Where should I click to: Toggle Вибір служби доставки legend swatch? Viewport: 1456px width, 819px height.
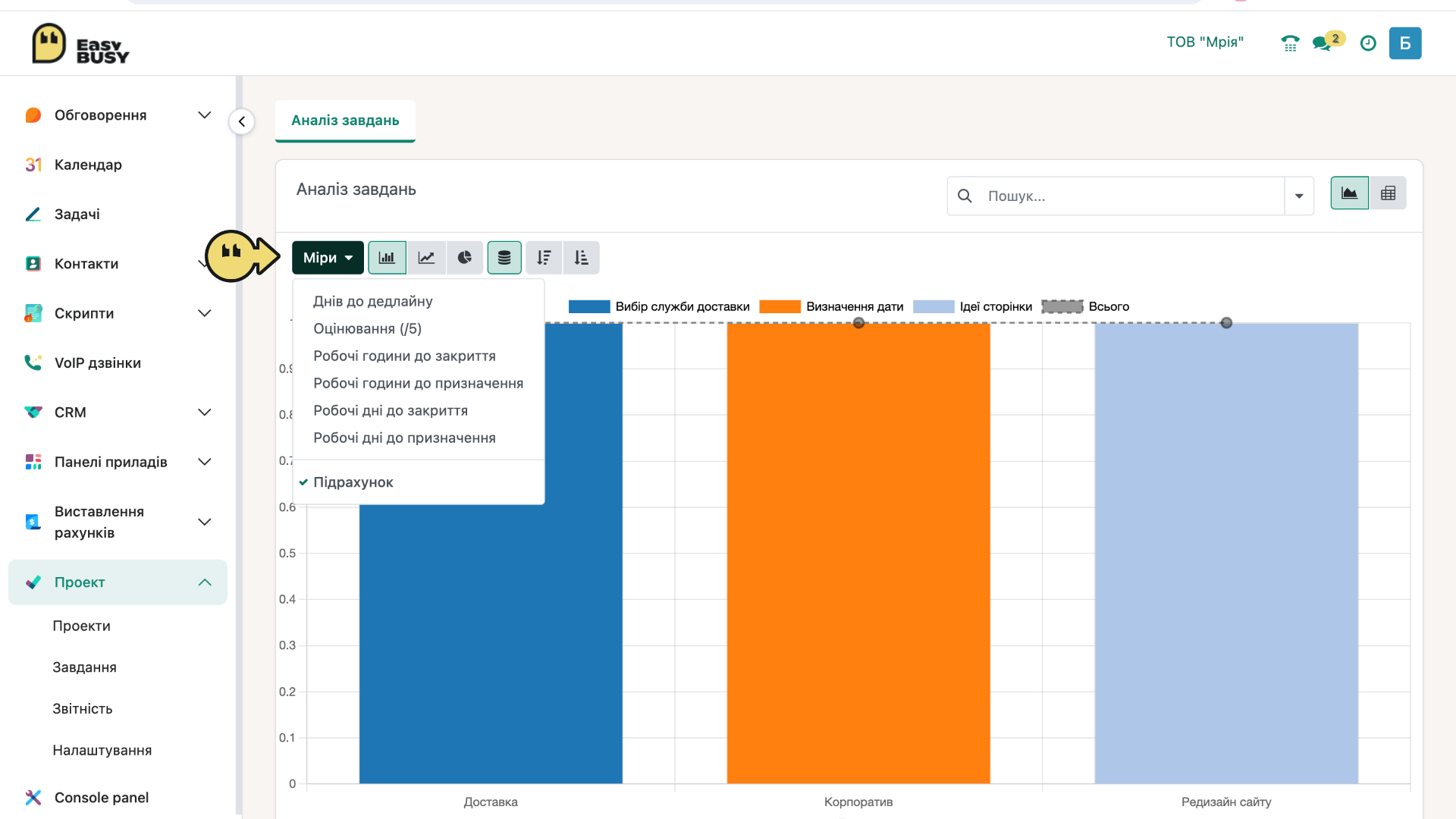(x=589, y=306)
